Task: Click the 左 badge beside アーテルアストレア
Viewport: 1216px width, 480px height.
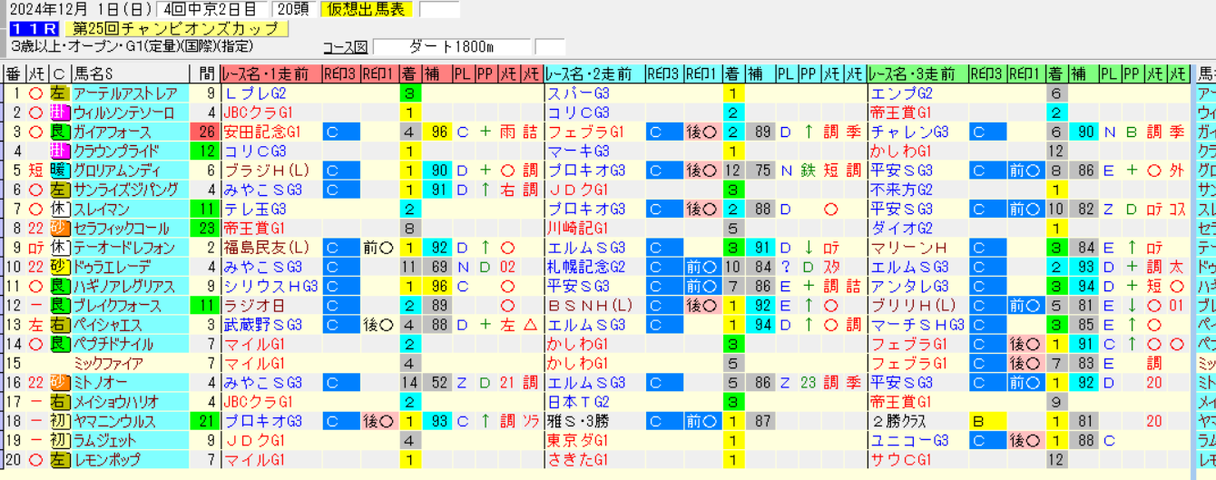Action: (58, 93)
